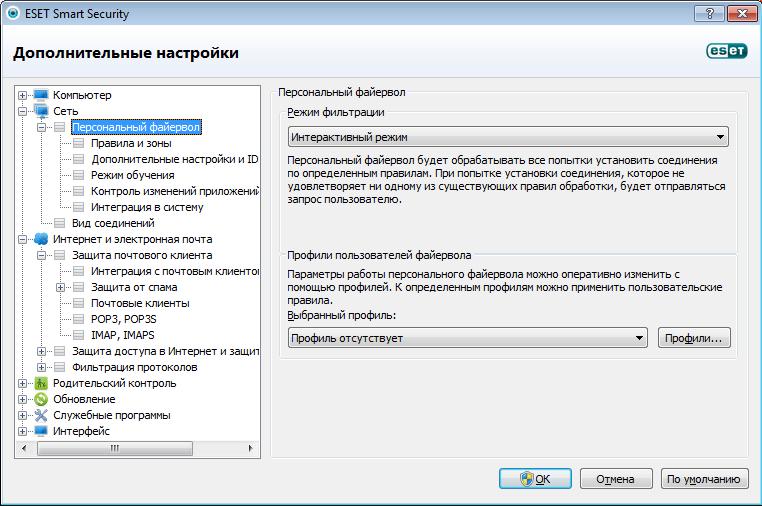This screenshot has height=506, width=762.
Task: Click tree horizontal scrollbar left arrow
Action: (x=24, y=448)
